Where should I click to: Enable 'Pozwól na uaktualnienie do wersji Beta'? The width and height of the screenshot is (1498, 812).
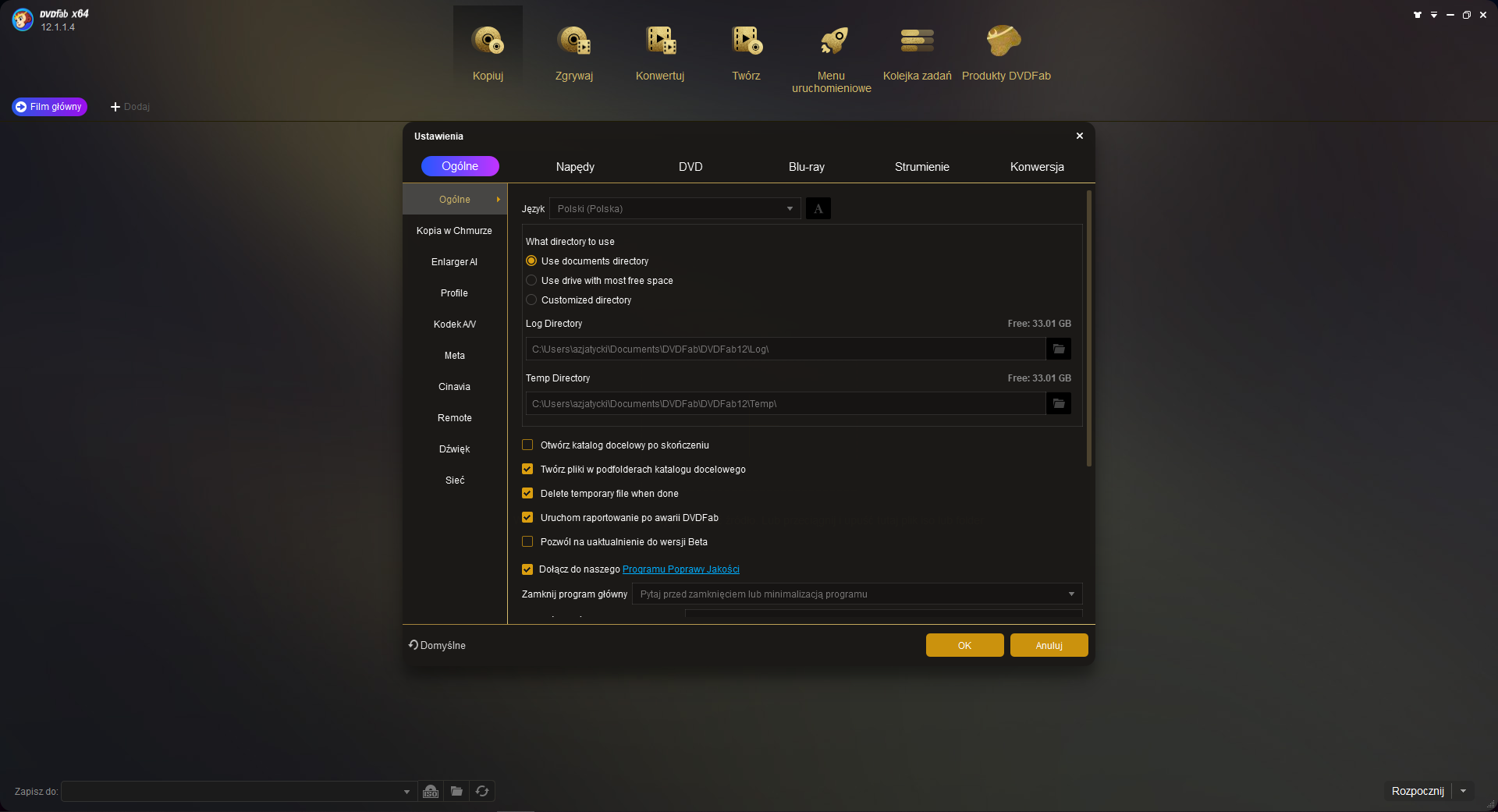(527, 541)
